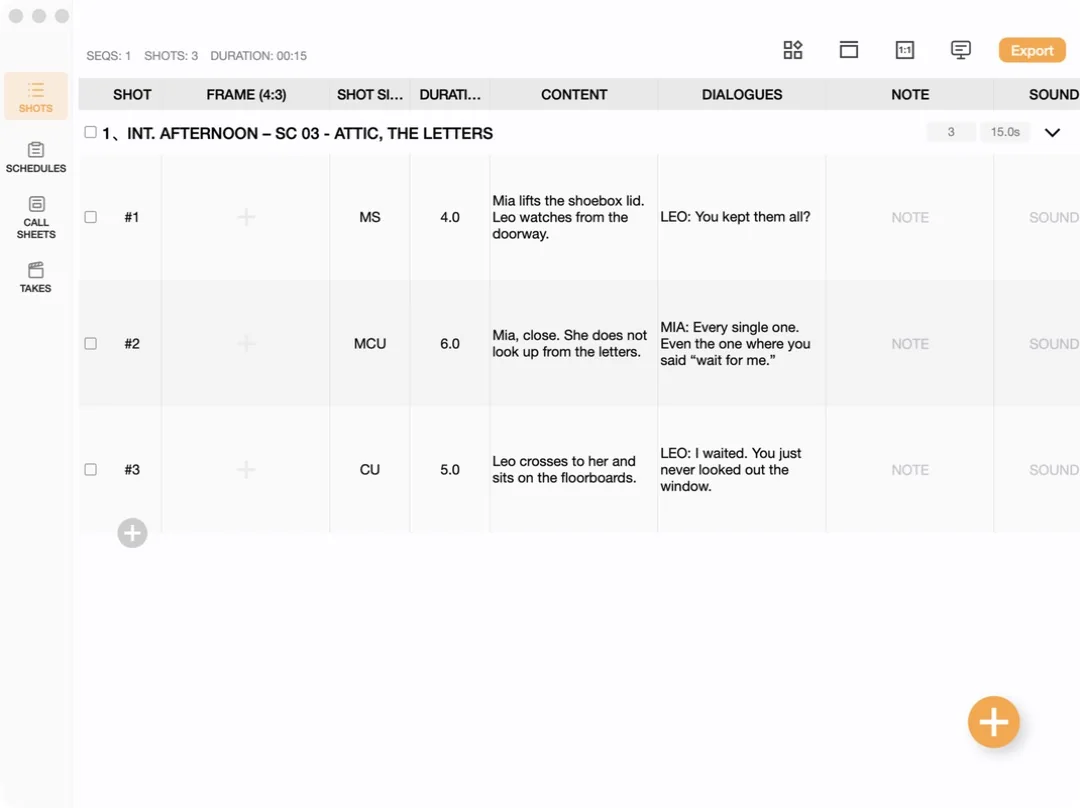
Task: Edit dialogue 'LEO: You kept them all?'
Action: [x=735, y=217]
